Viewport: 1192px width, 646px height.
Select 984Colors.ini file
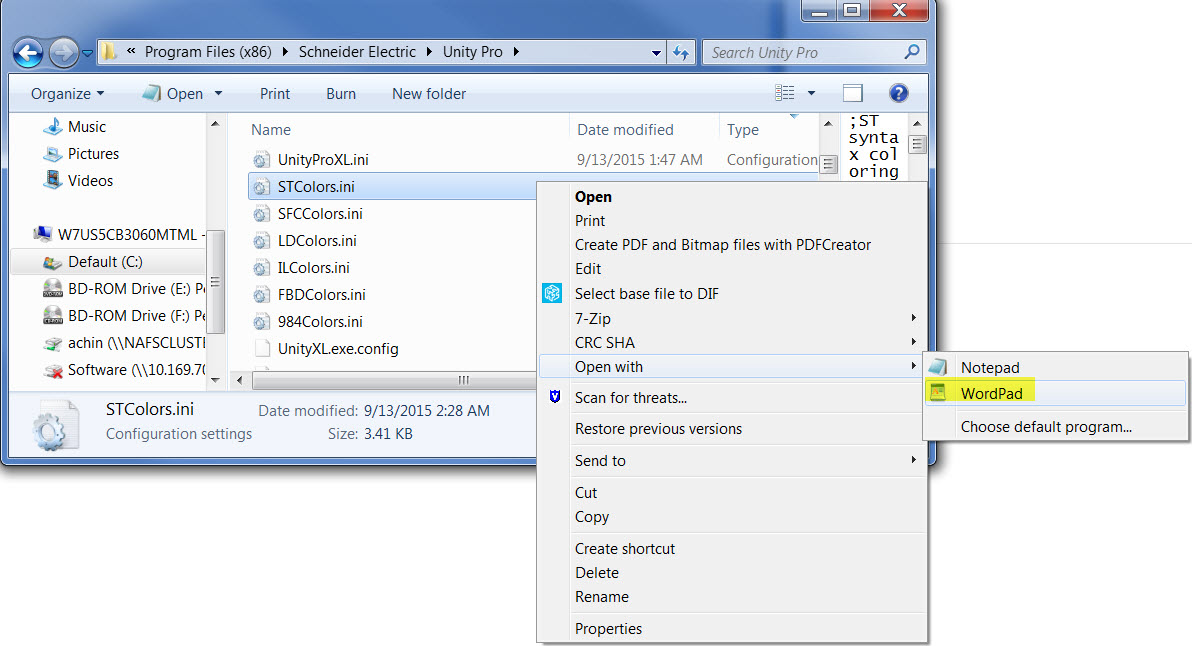point(320,321)
